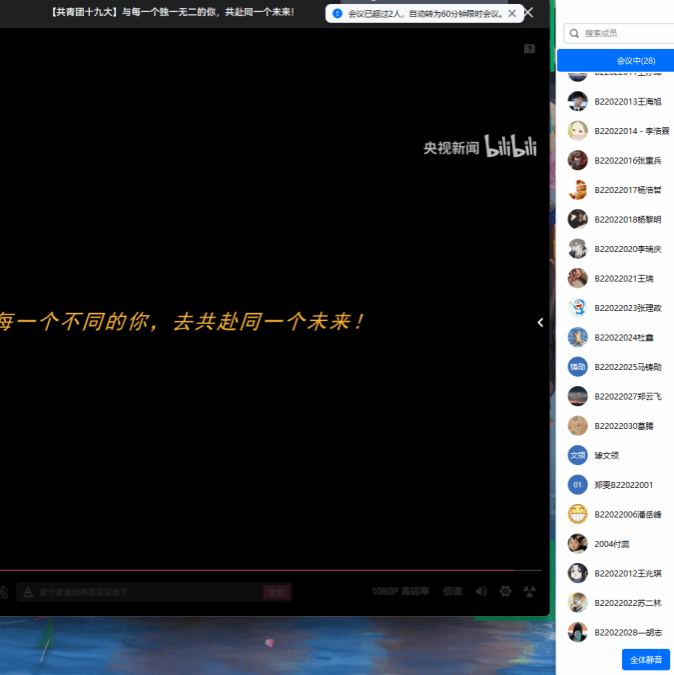Toggle the rightmost player control icon
Viewport: 674px width, 675px height.
(x=530, y=592)
